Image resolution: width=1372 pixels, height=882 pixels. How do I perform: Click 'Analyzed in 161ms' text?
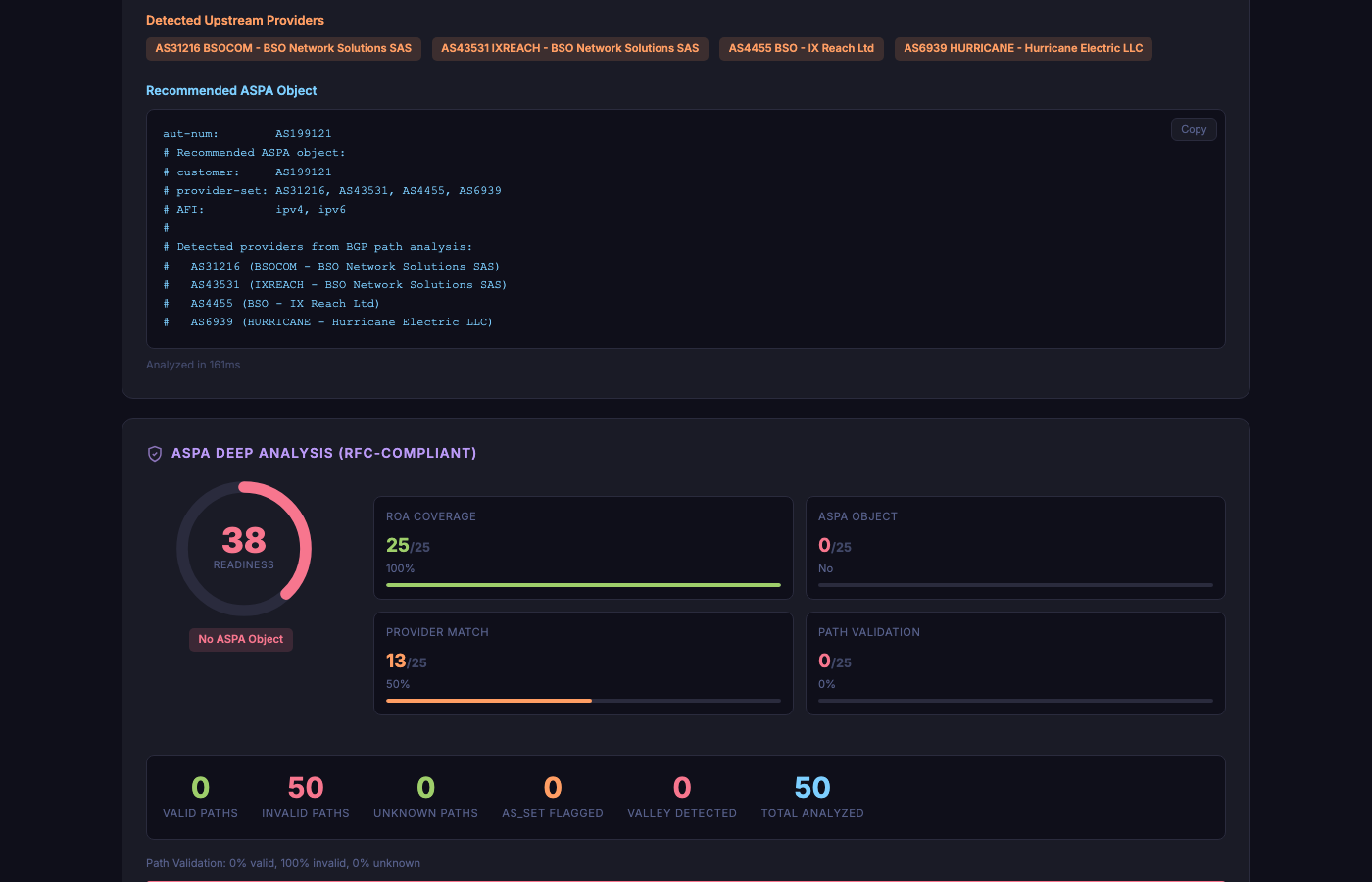coord(193,365)
